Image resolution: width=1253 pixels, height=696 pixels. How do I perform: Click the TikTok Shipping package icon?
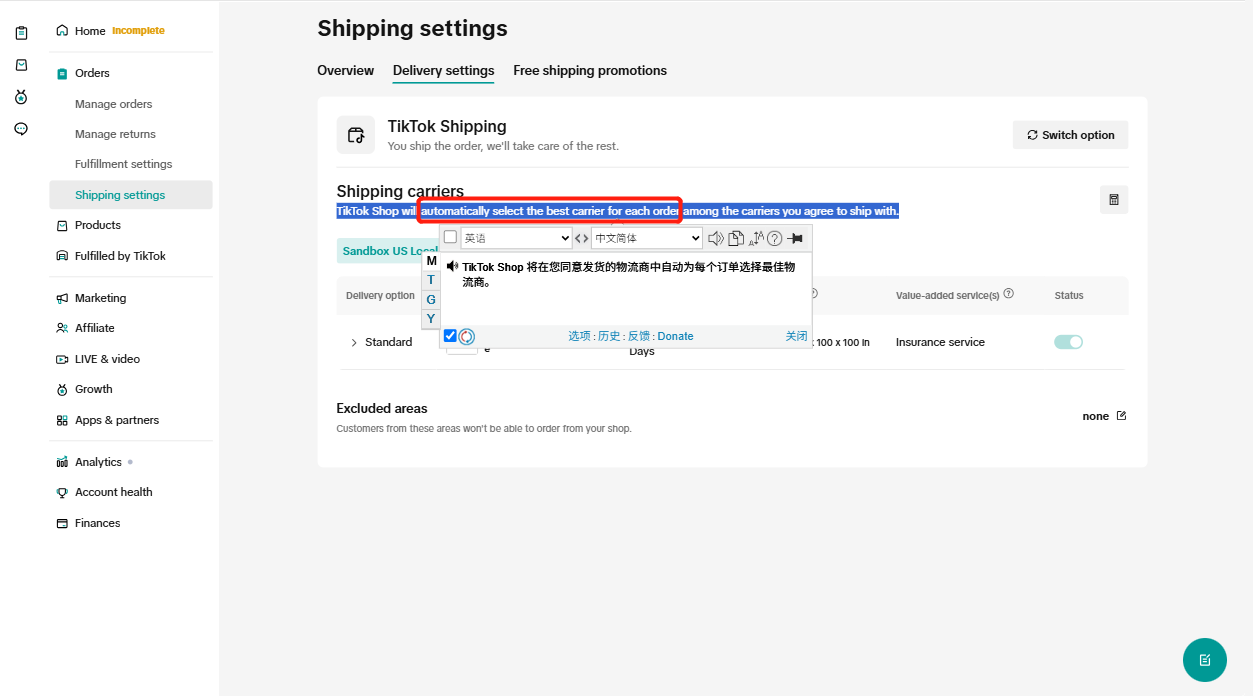click(356, 135)
